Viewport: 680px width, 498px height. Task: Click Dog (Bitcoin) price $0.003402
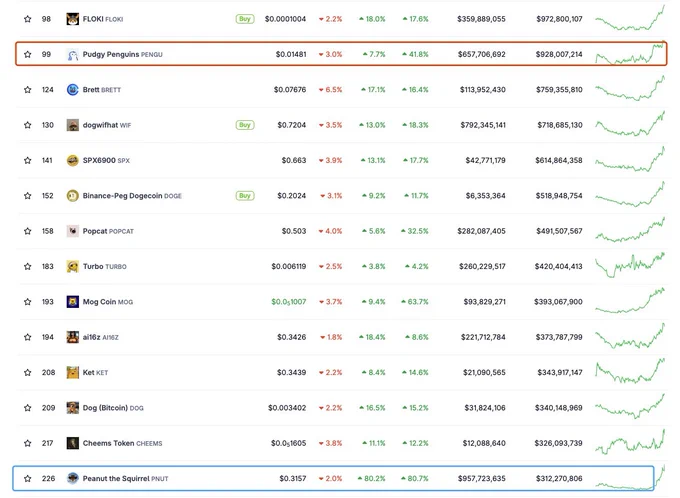pyautogui.click(x=287, y=408)
